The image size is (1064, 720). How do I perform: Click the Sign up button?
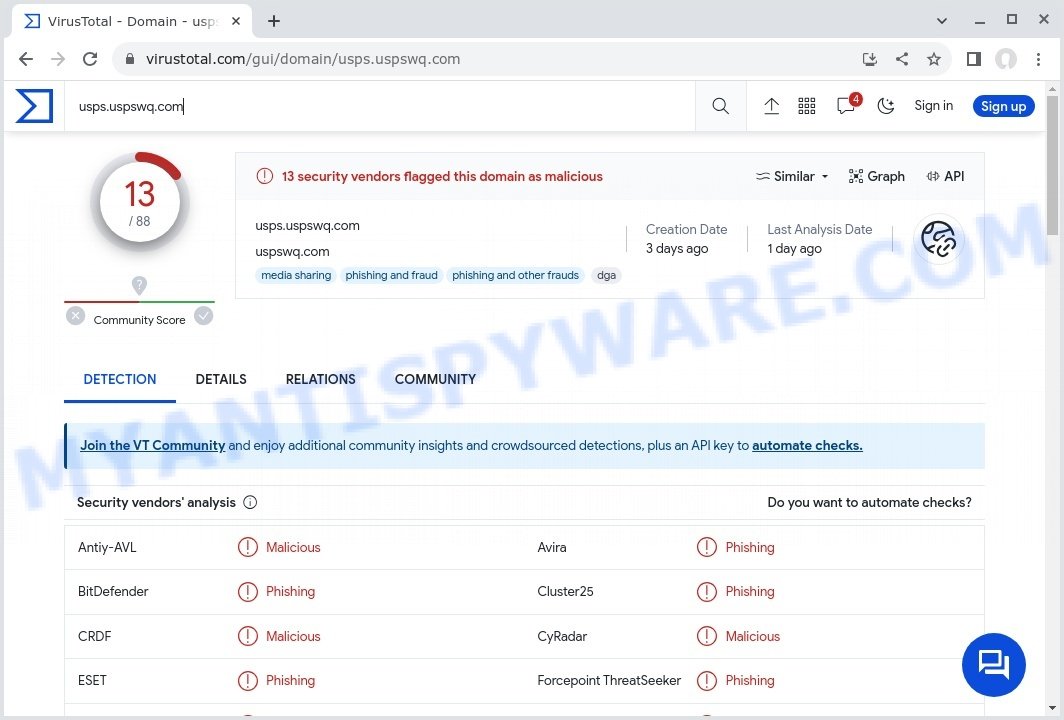[x=1003, y=106]
